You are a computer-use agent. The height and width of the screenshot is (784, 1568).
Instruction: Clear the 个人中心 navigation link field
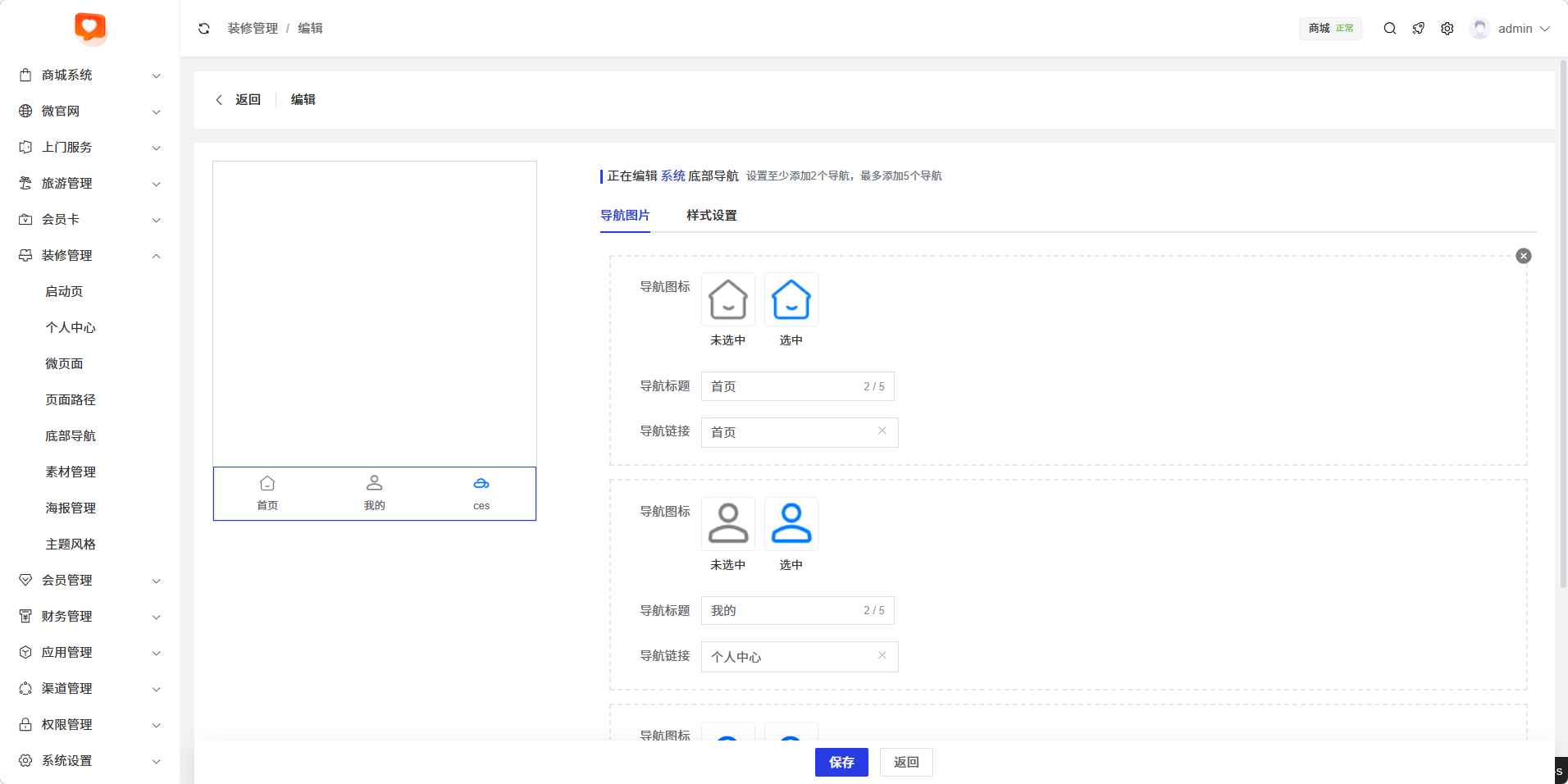pos(882,655)
